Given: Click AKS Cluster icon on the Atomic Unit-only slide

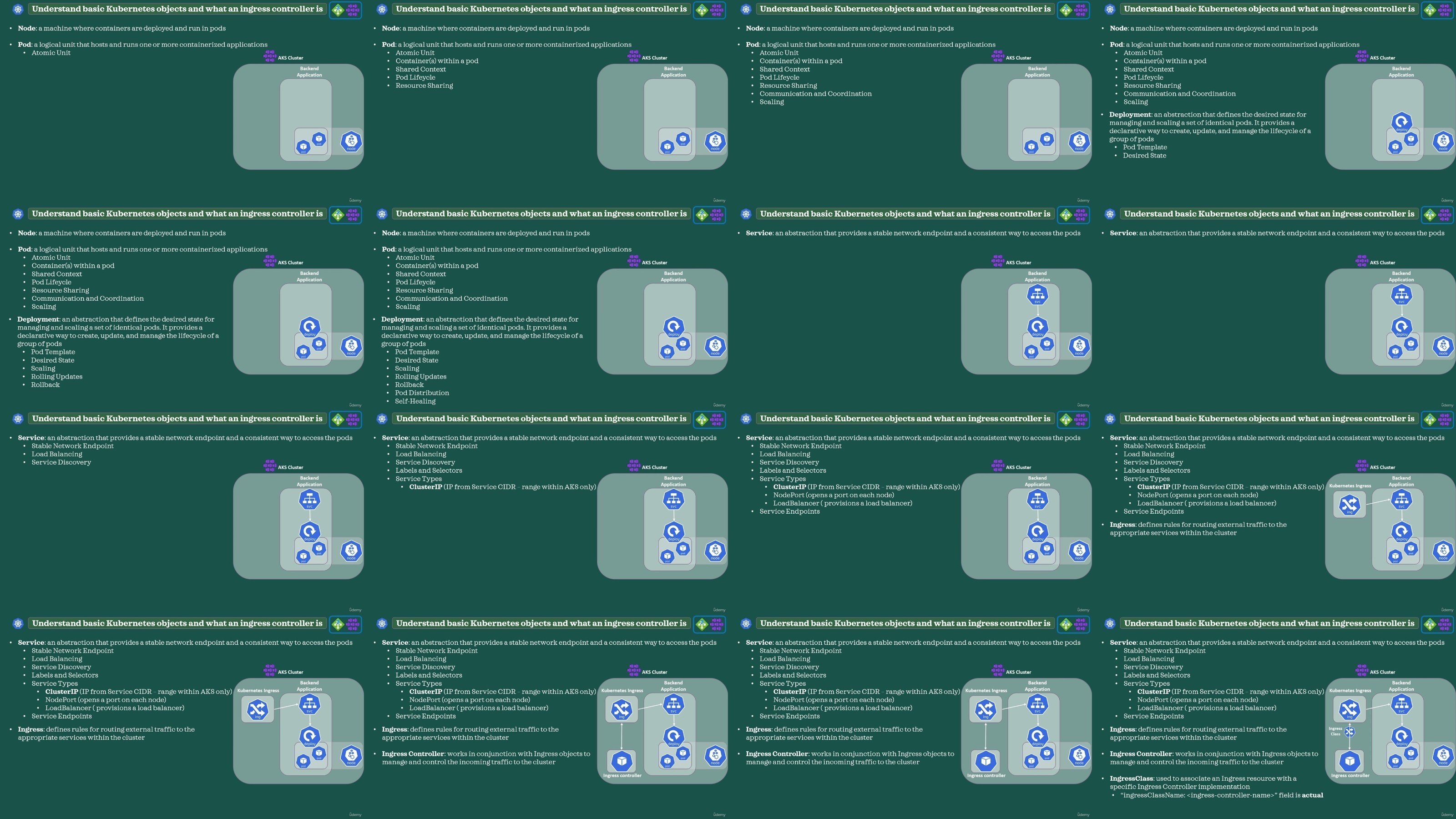Looking at the screenshot, I should coord(270,56).
